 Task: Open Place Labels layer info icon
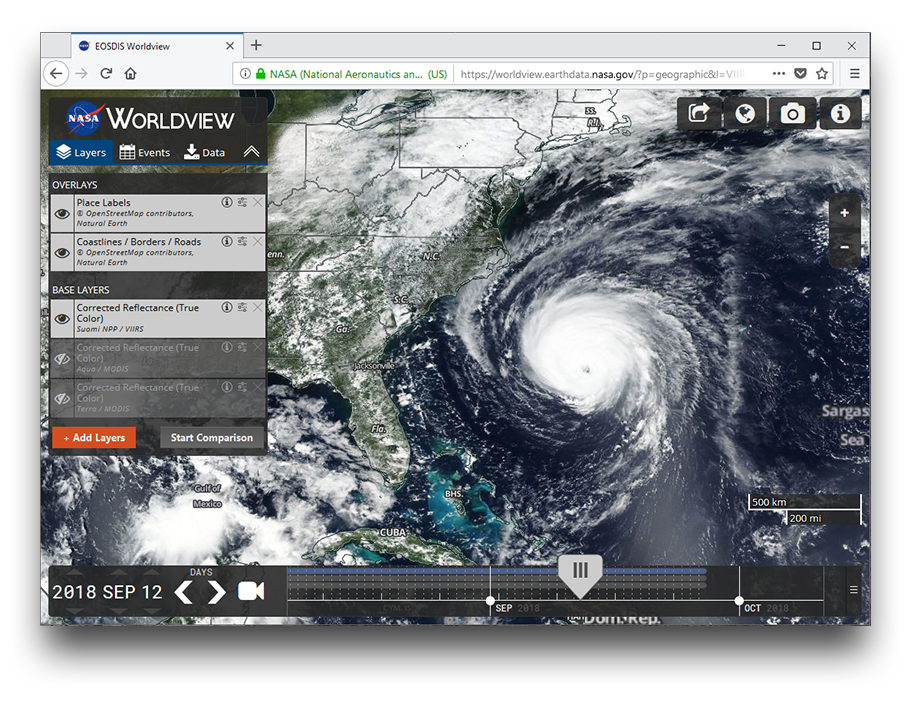pos(227,202)
